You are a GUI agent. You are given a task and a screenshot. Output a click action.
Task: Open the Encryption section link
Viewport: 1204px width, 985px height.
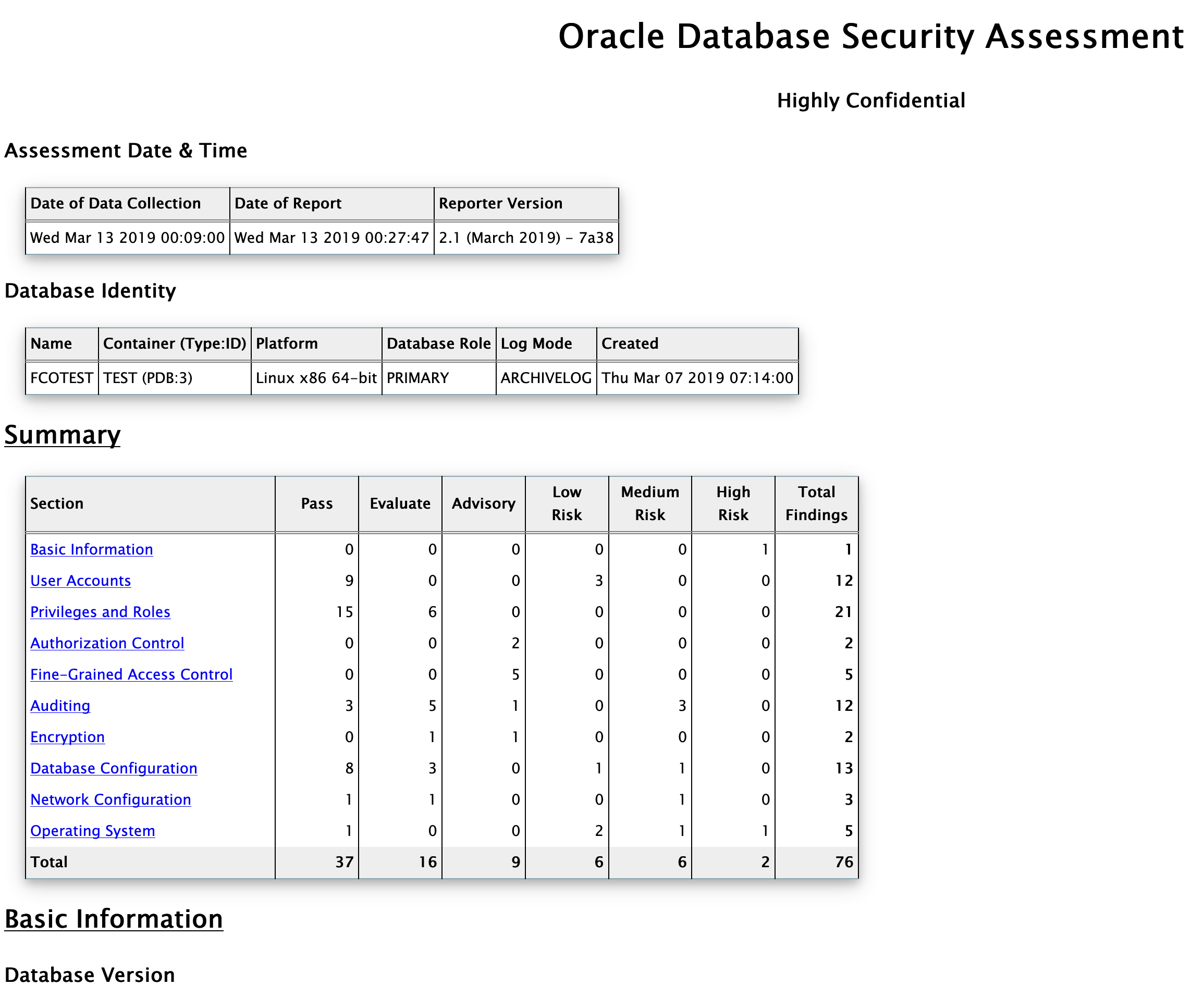[x=67, y=736]
